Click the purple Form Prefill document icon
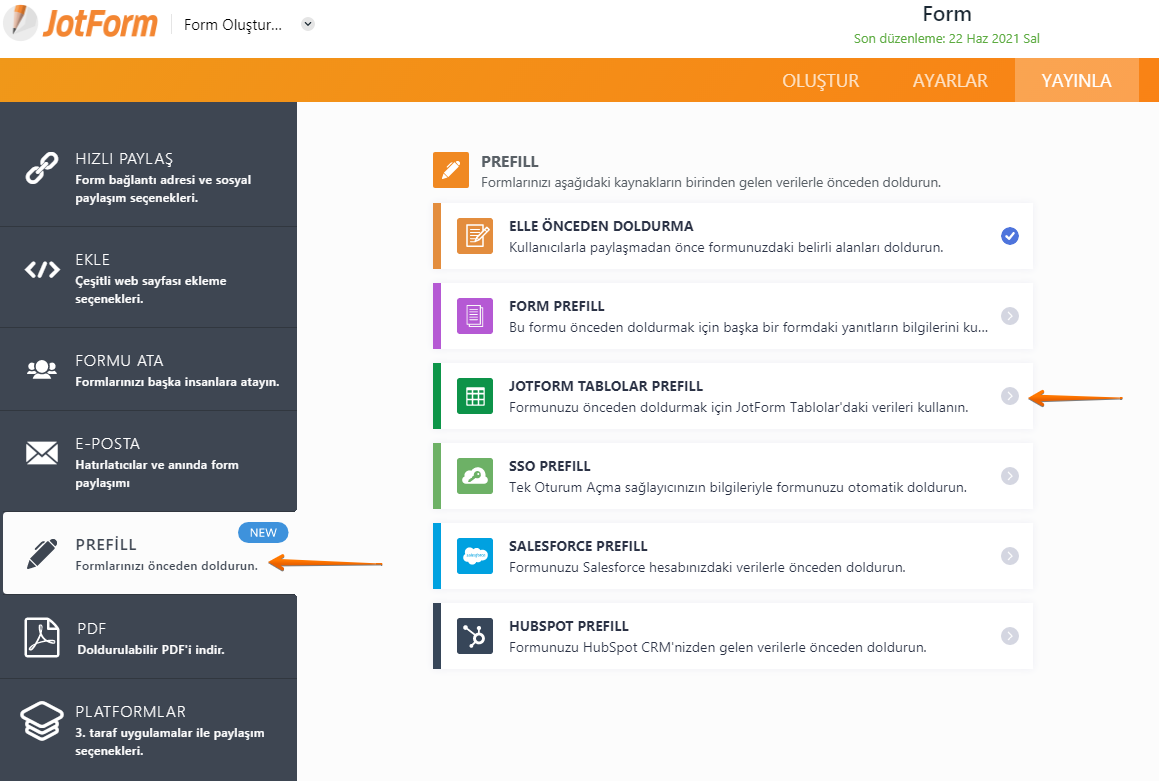Viewport: 1159px width, 781px height. point(475,316)
